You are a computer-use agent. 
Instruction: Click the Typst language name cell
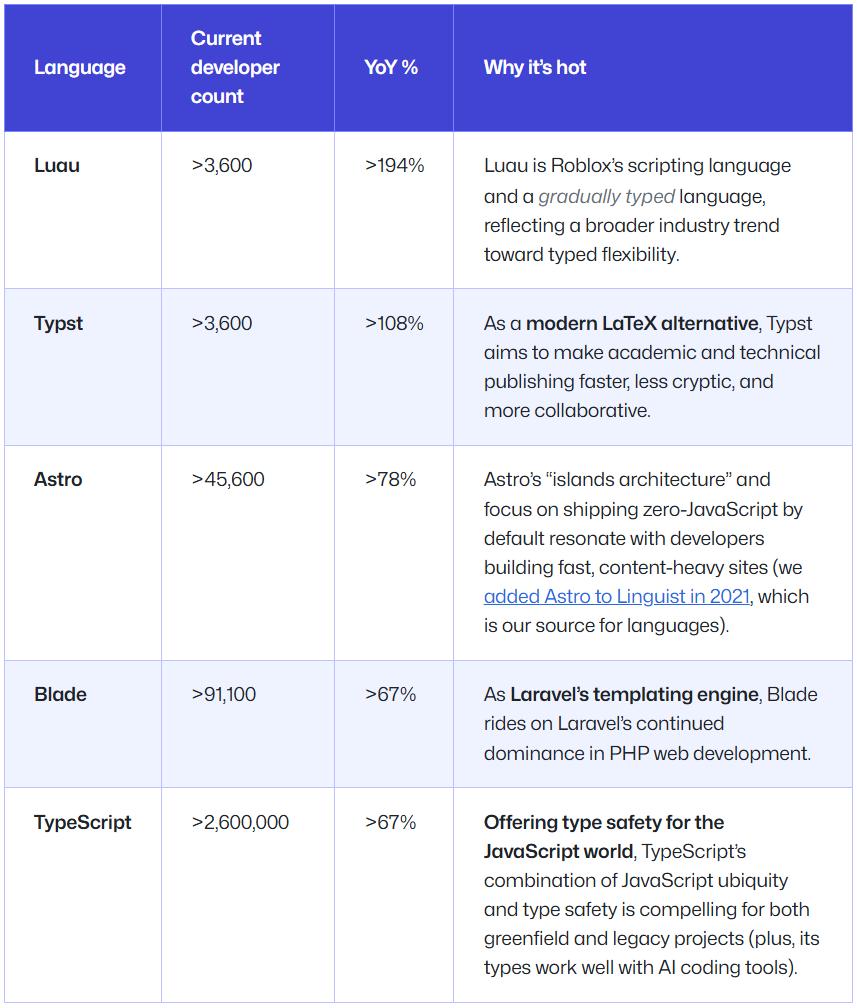tap(59, 323)
